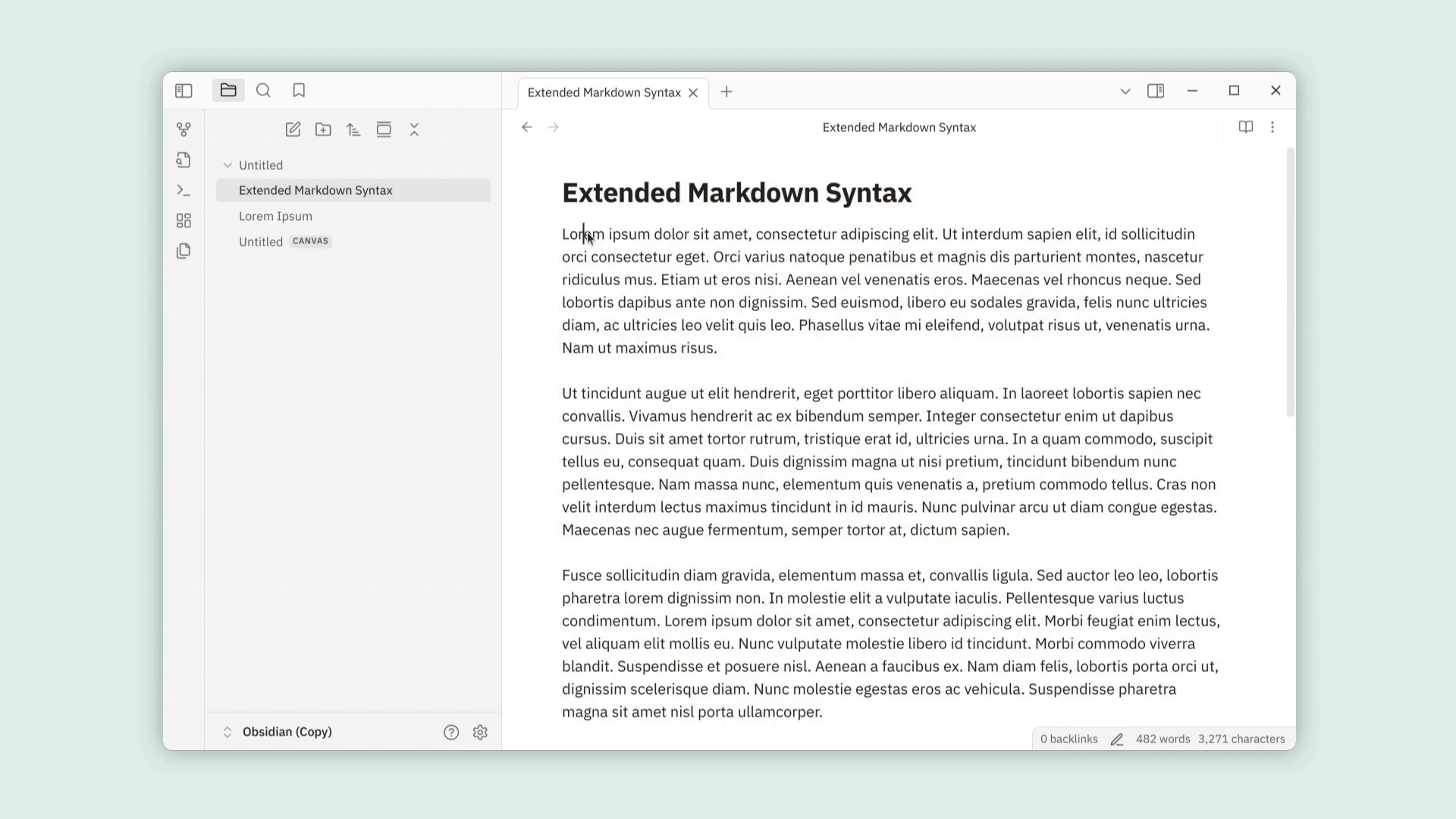Open the templates ribbon icon

184,251
